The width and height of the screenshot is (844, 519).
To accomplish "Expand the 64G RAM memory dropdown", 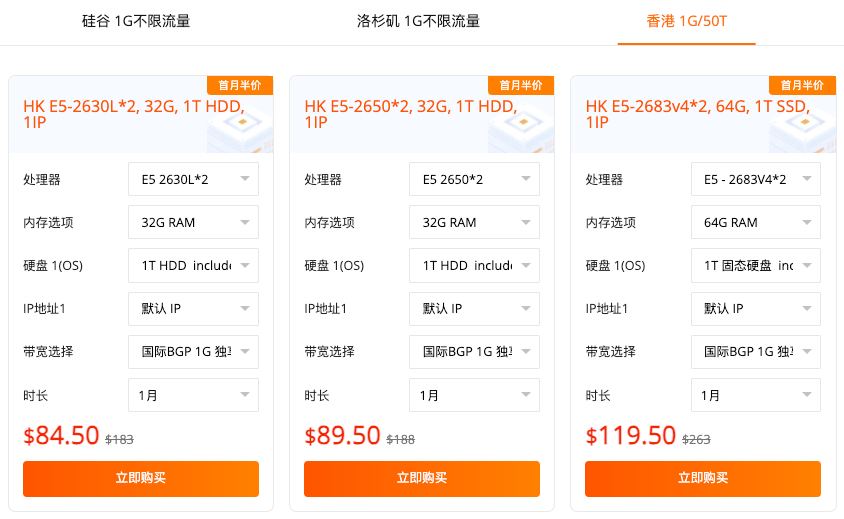I will coord(755,223).
